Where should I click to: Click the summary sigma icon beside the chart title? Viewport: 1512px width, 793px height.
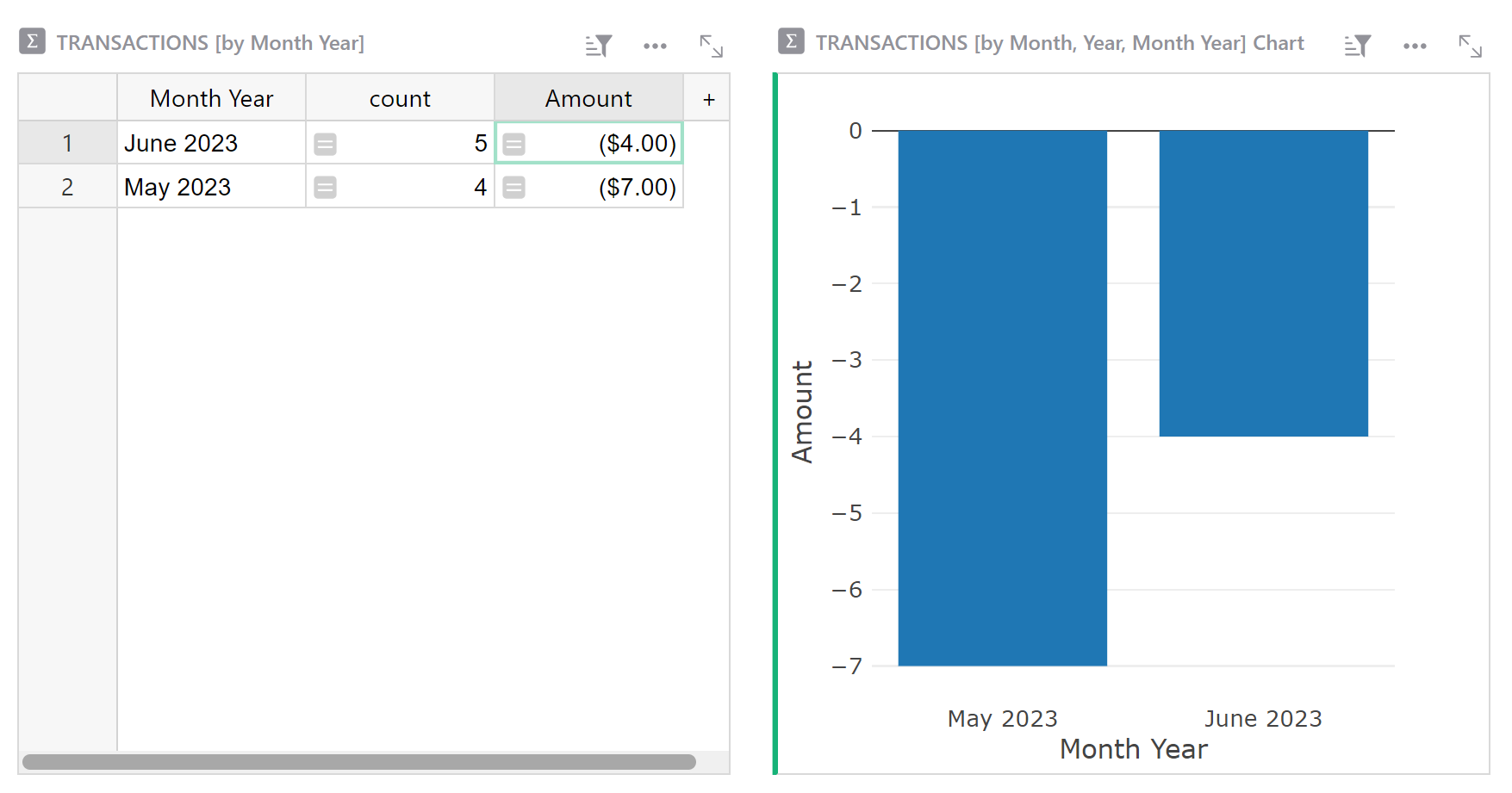coord(791,41)
